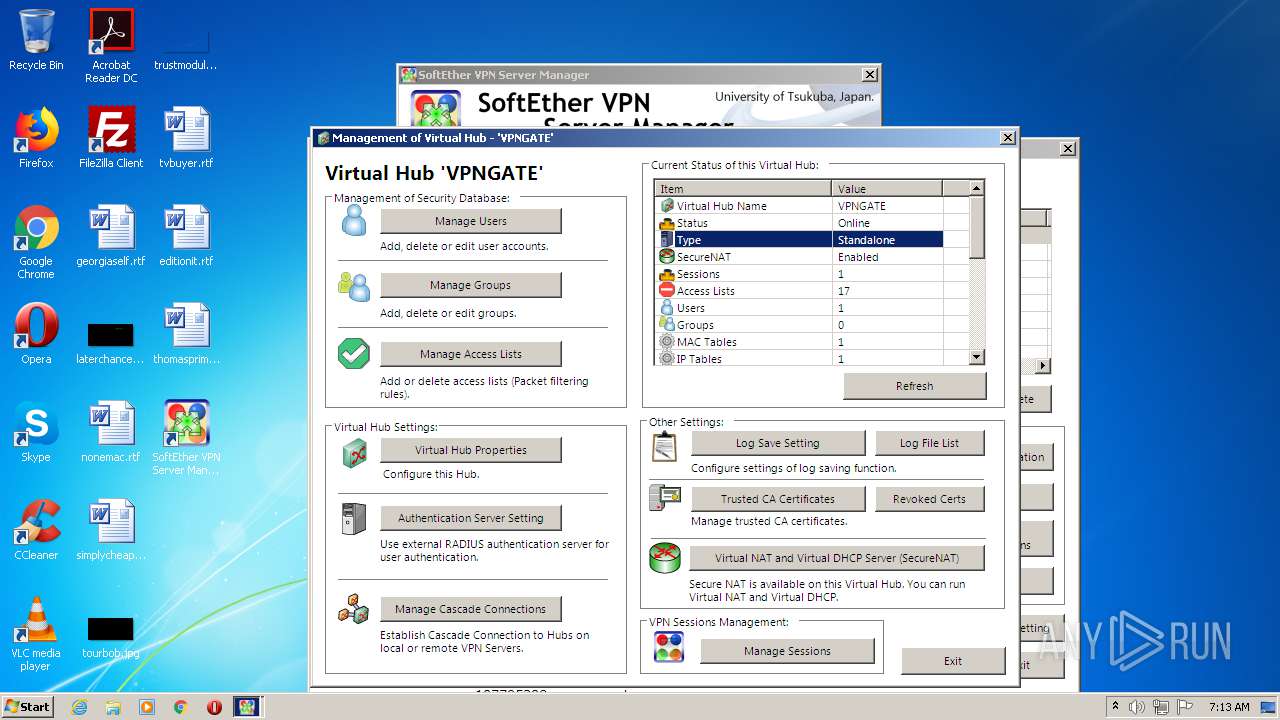Select the Firefox desktop icon
This screenshot has width=1280, height=720.
click(36, 138)
